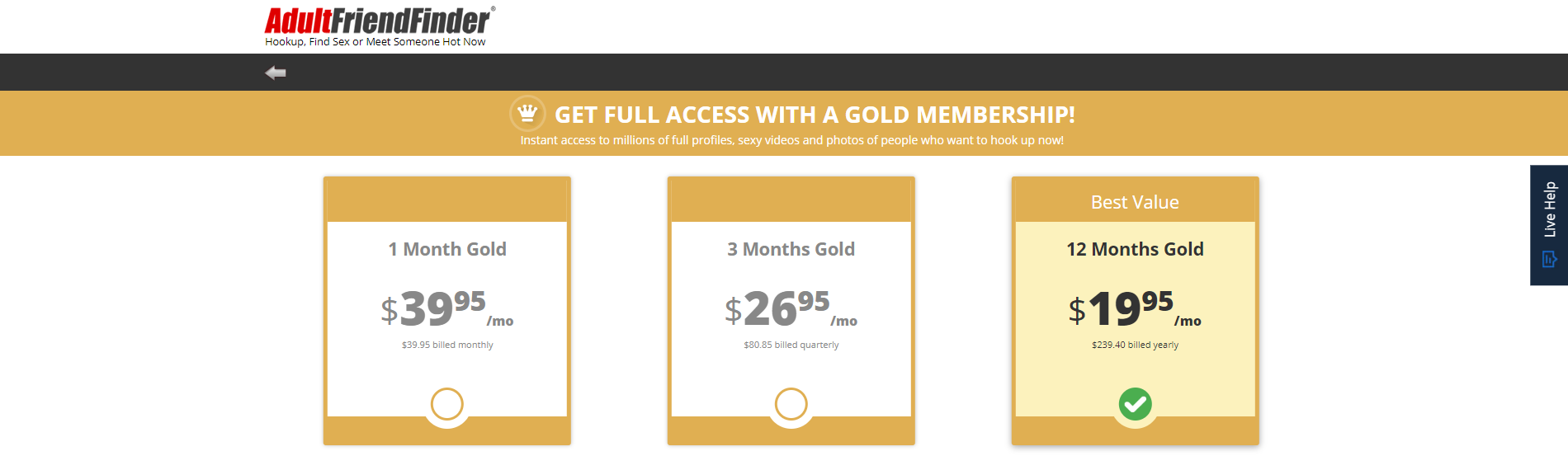This screenshot has width=1568, height=470.
Task: Click the green checkmark on 12 Months
Action: pos(1136,404)
